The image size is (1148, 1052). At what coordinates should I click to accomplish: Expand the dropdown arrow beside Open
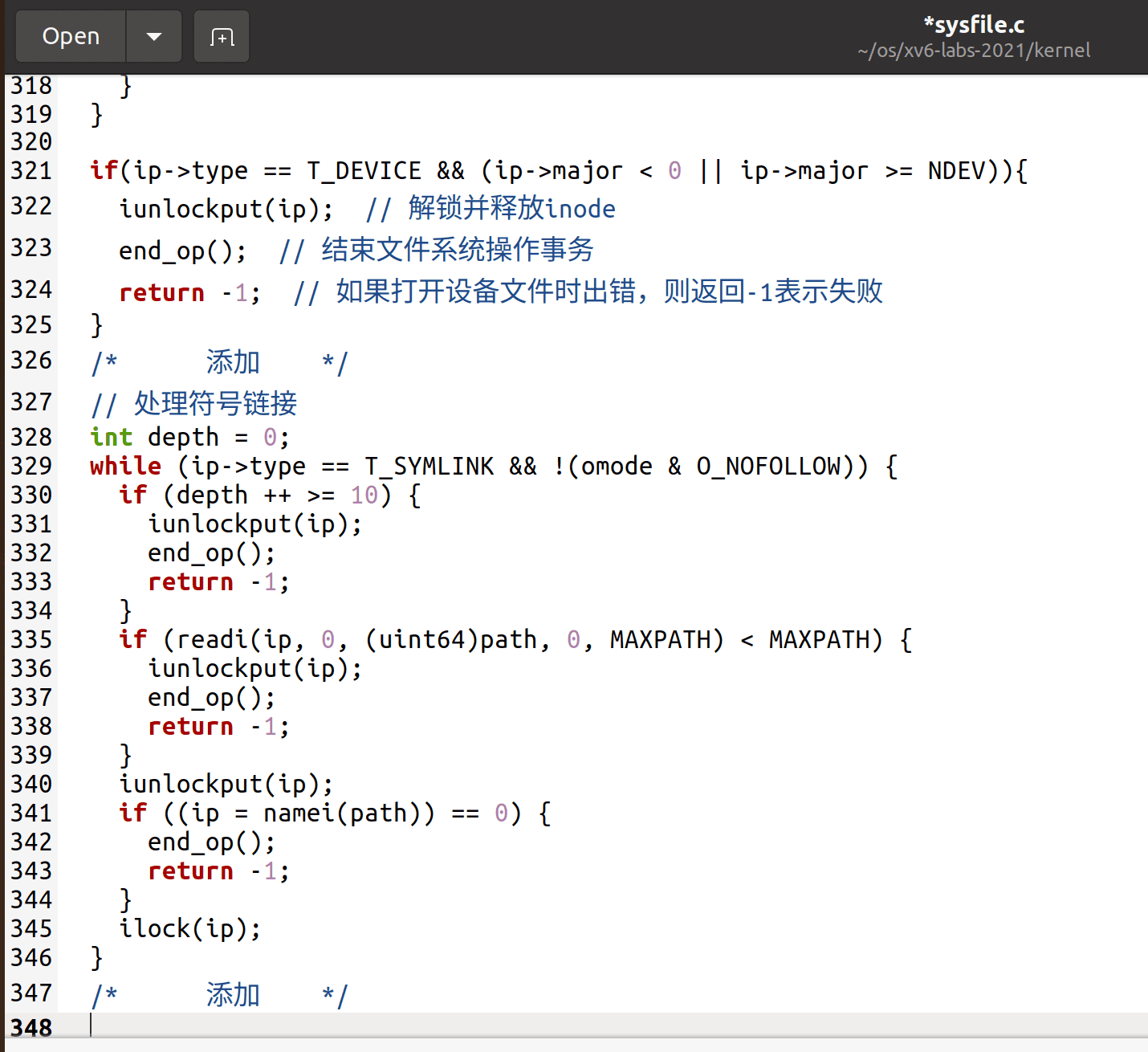point(154,37)
